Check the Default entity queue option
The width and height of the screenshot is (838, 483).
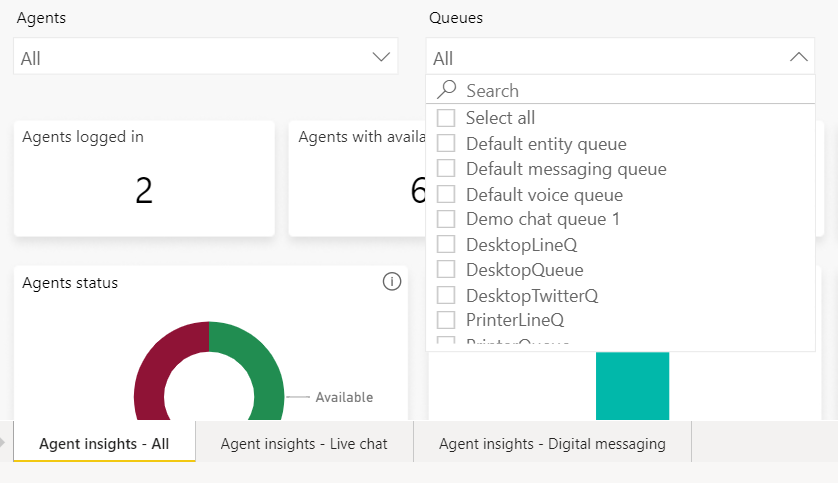pyautogui.click(x=446, y=144)
